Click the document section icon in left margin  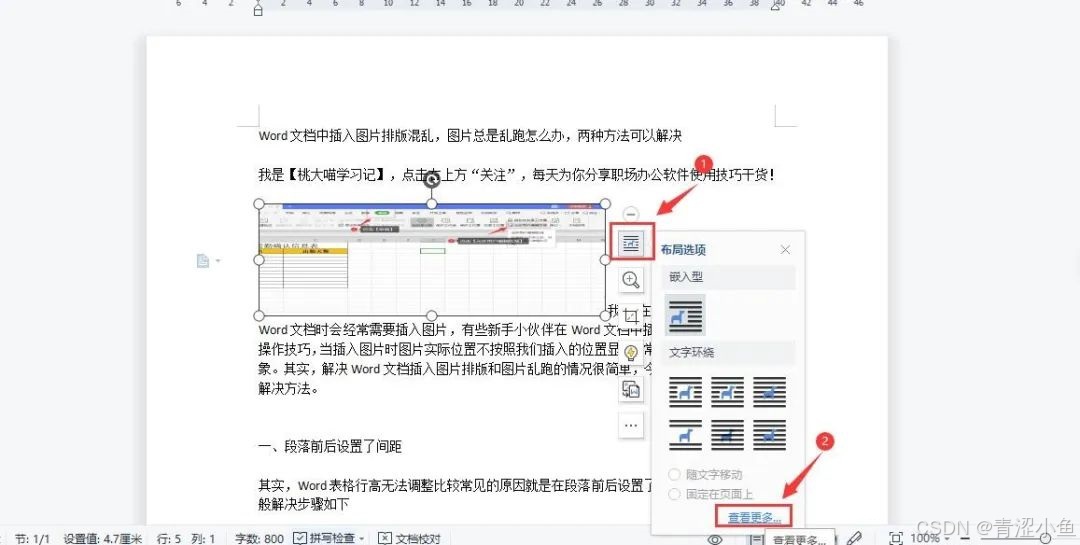pos(203,260)
